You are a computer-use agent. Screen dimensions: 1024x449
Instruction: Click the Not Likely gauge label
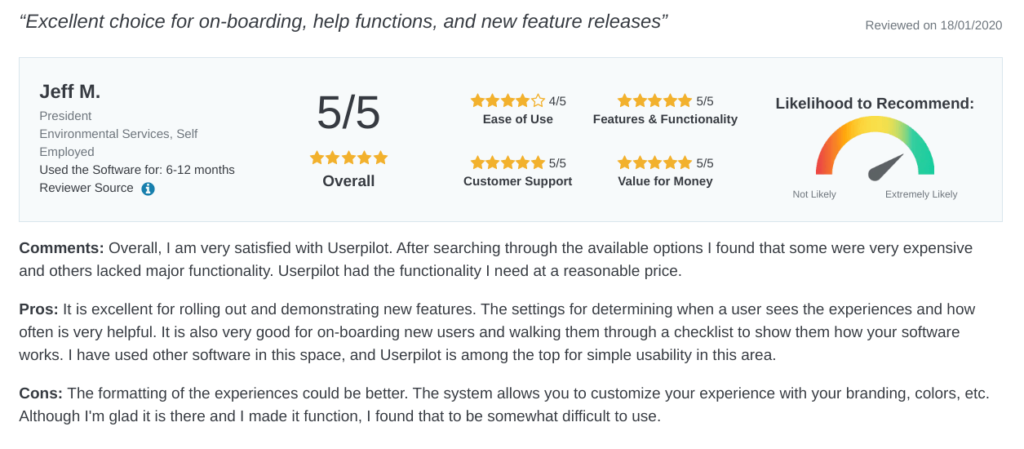coord(814,194)
